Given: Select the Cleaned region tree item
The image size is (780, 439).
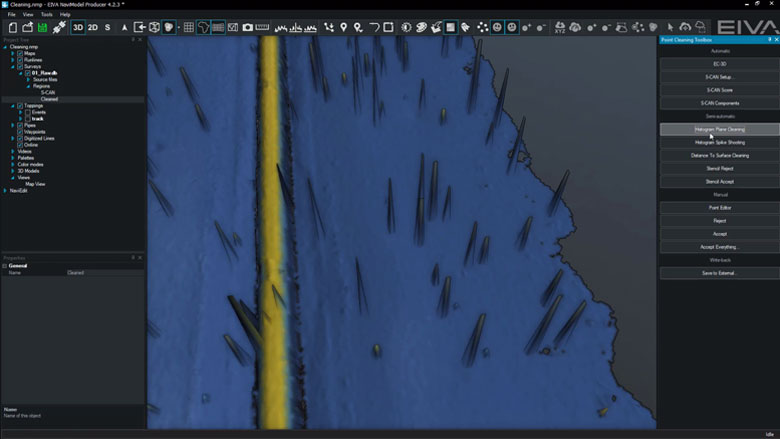Looking at the screenshot, I should pos(49,99).
